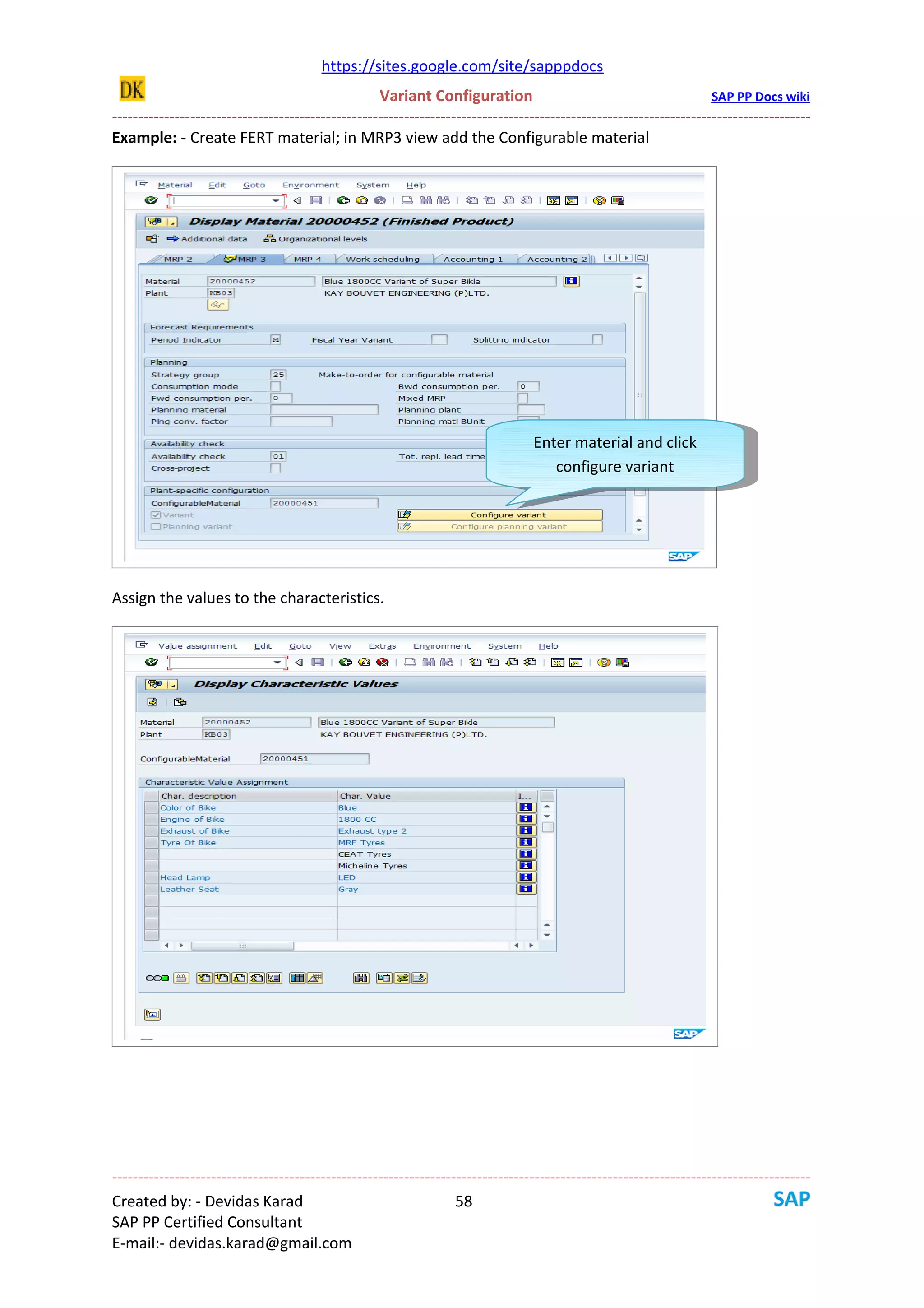Click Save icon in Characteristic Values toolbar
Viewport: 924px width, 1308px height.
[x=318, y=662]
